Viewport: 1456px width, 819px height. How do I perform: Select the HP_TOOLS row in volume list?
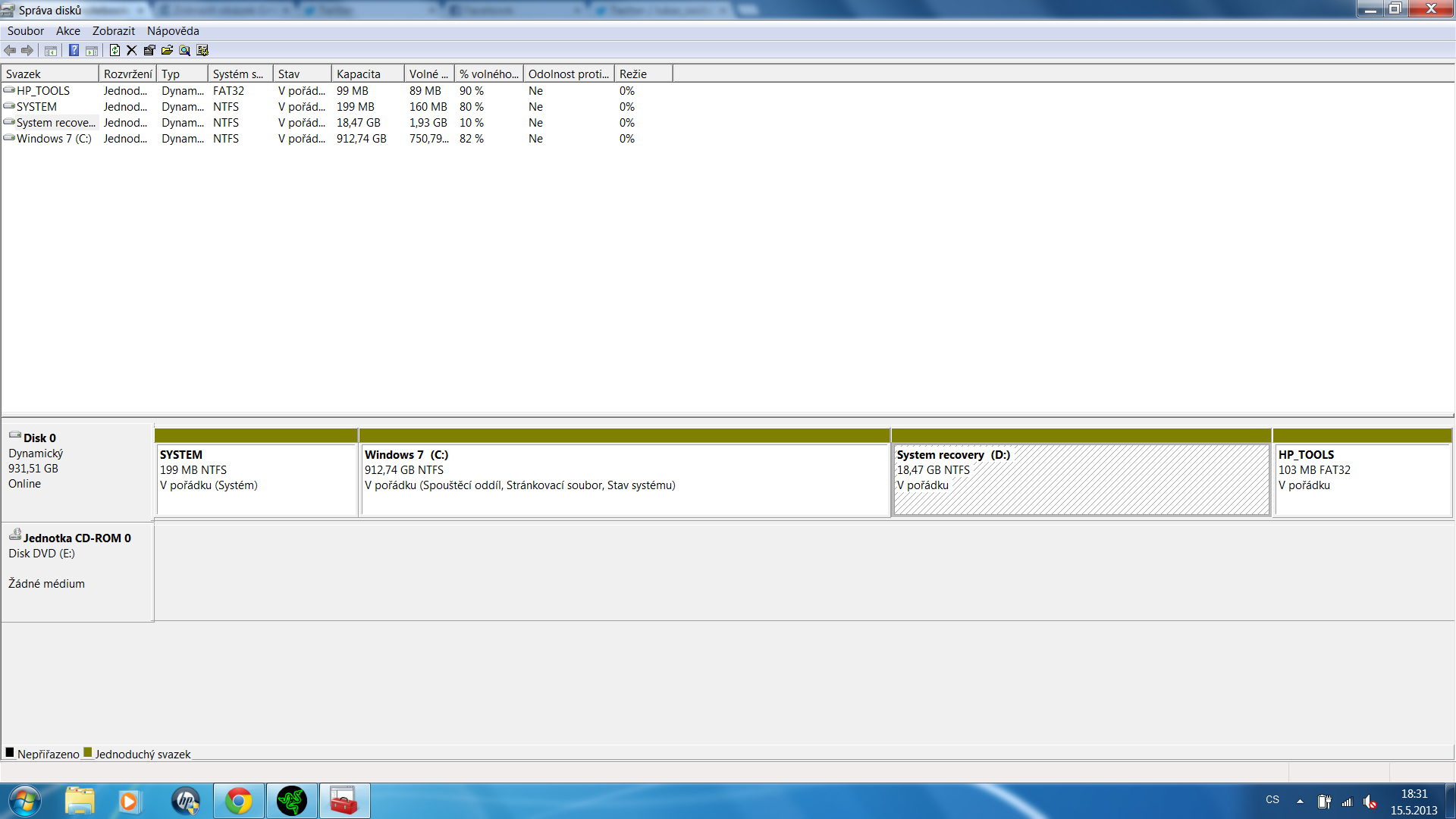point(43,91)
